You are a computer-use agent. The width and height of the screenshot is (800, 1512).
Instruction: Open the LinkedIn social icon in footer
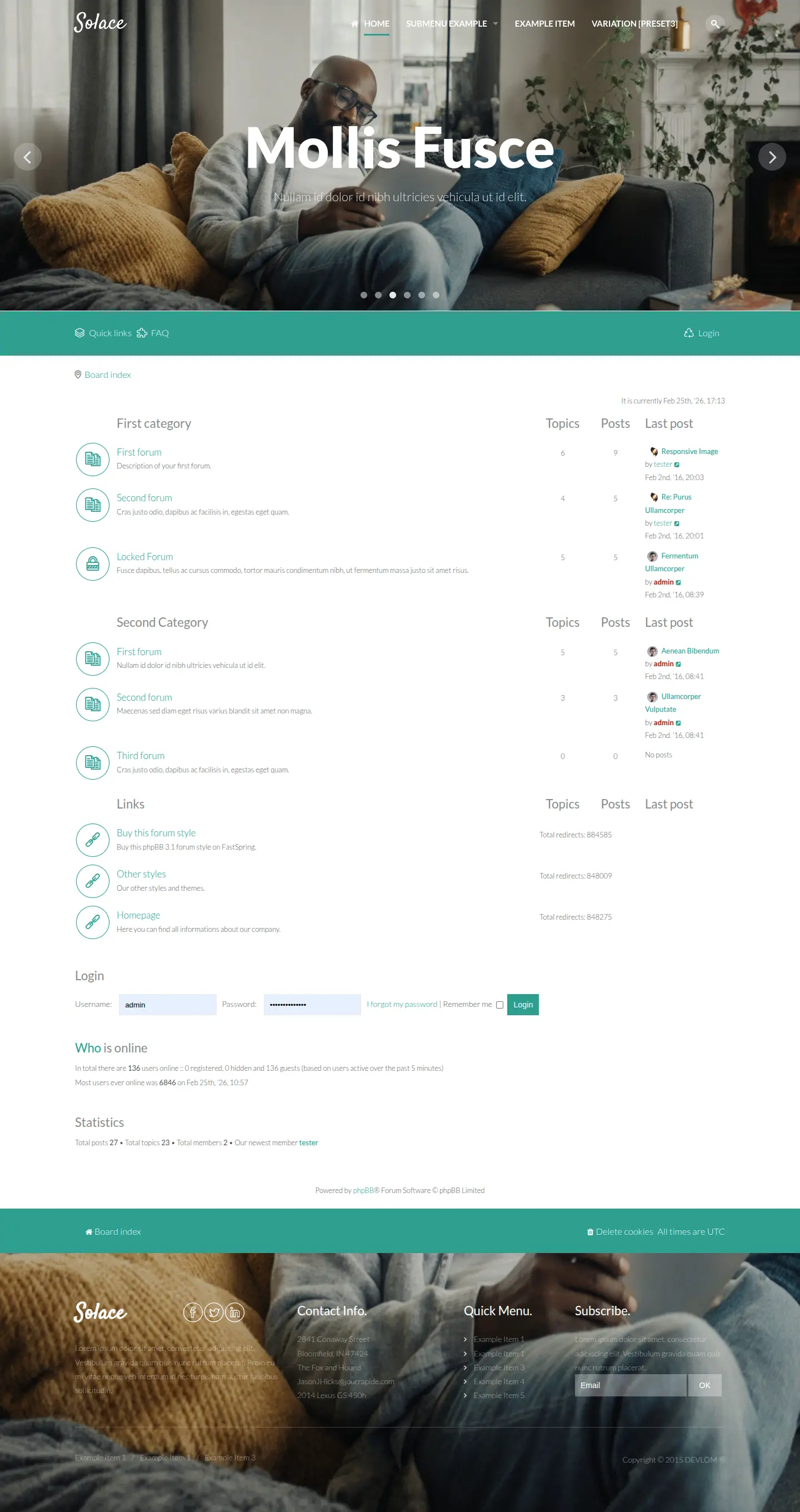(x=235, y=1312)
